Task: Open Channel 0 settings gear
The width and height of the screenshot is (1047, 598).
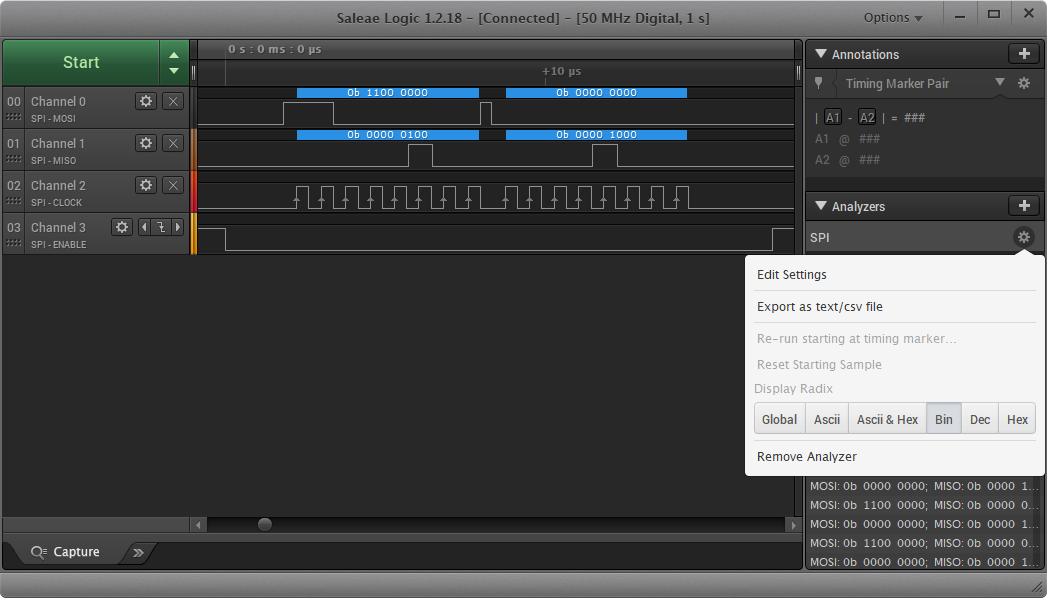Action: tap(146, 101)
